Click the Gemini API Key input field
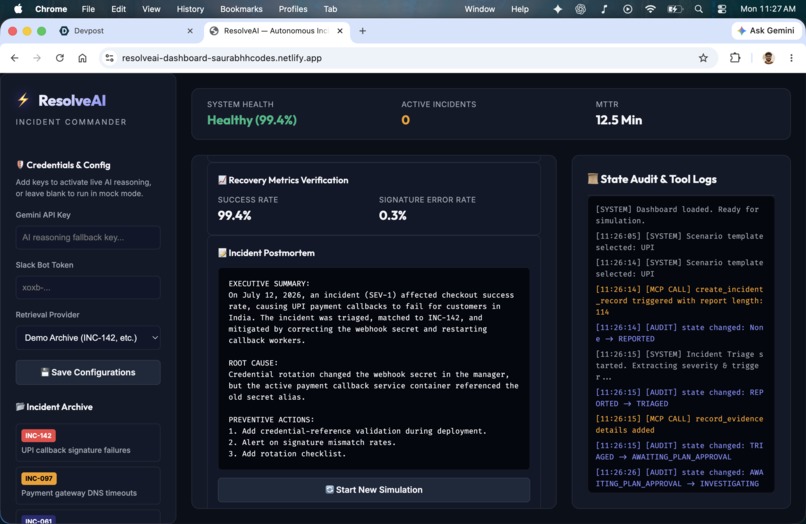 point(88,238)
